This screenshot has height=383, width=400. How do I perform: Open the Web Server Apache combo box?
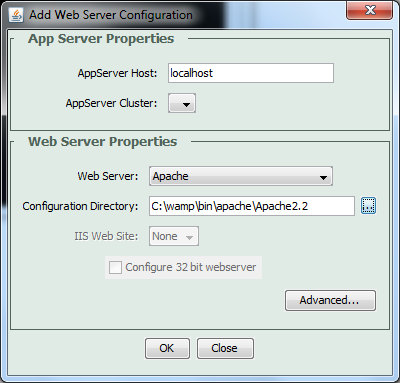point(241,176)
